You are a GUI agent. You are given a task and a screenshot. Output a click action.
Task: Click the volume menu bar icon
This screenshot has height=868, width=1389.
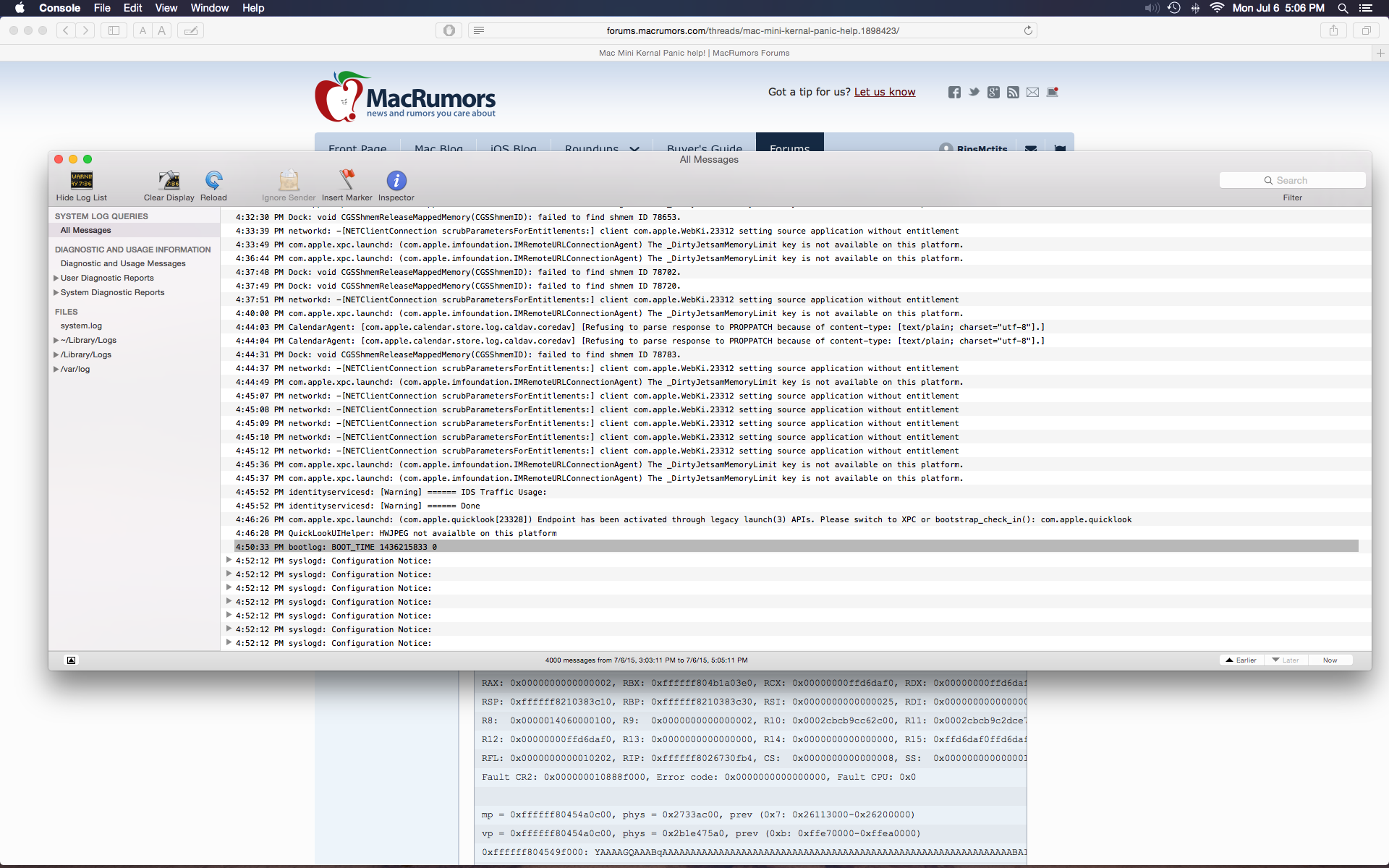[x=1152, y=8]
